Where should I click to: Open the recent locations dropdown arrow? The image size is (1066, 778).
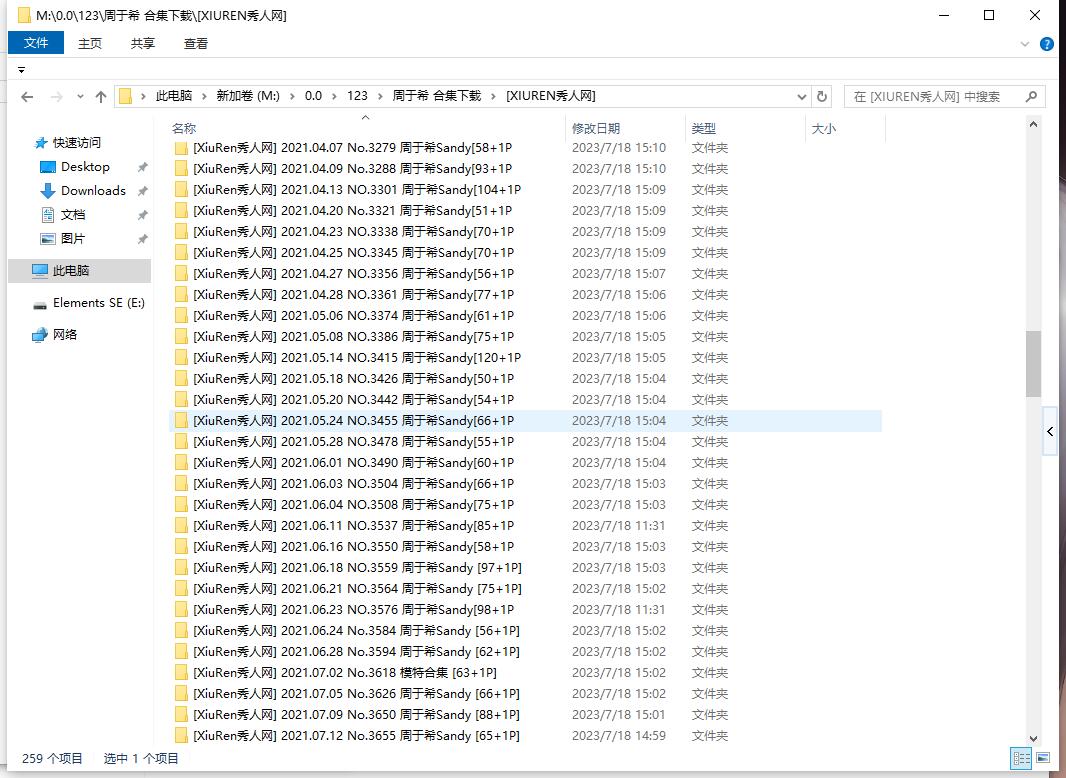[78, 97]
